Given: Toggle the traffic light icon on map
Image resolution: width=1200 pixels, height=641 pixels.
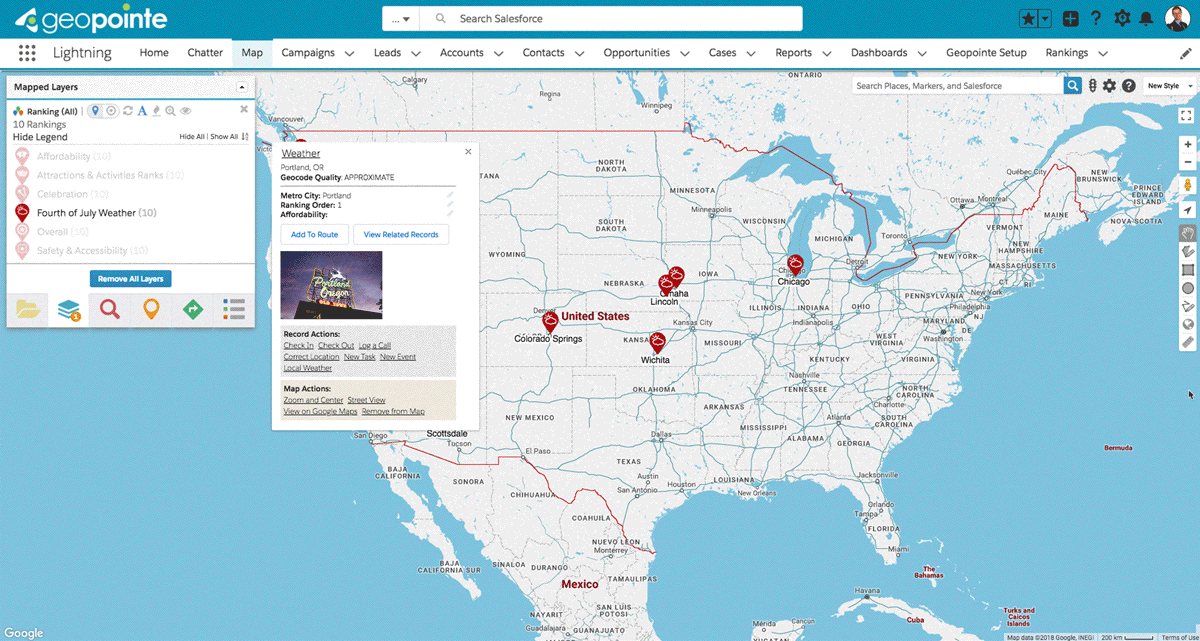Looking at the screenshot, I should (x=1093, y=86).
